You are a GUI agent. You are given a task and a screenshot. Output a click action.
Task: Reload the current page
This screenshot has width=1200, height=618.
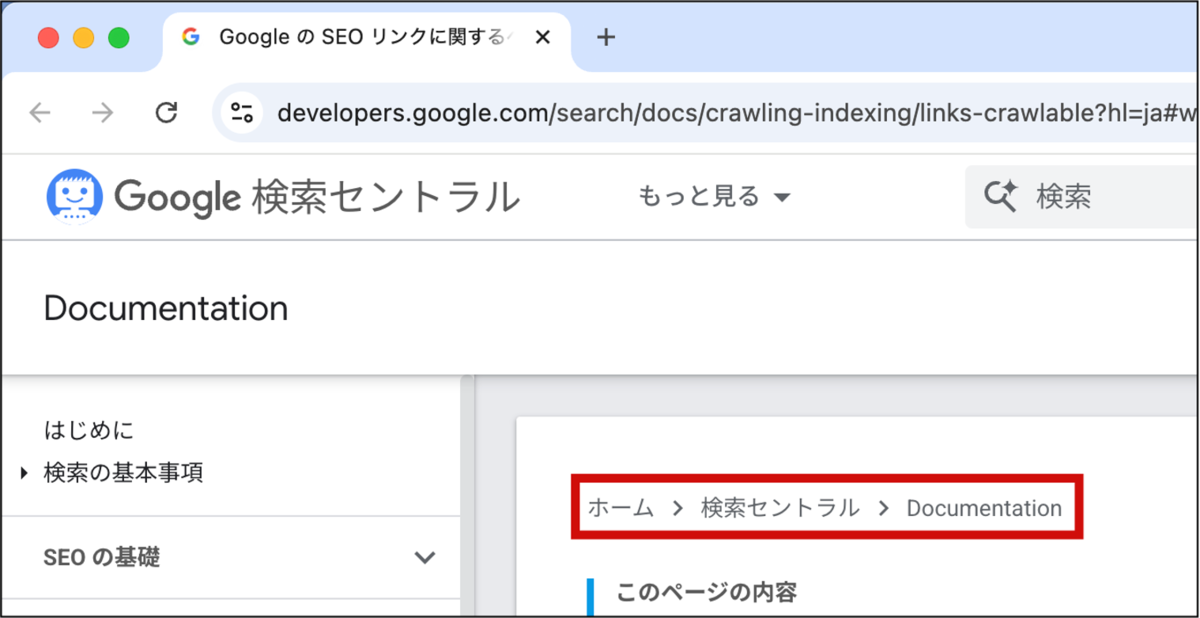166,112
